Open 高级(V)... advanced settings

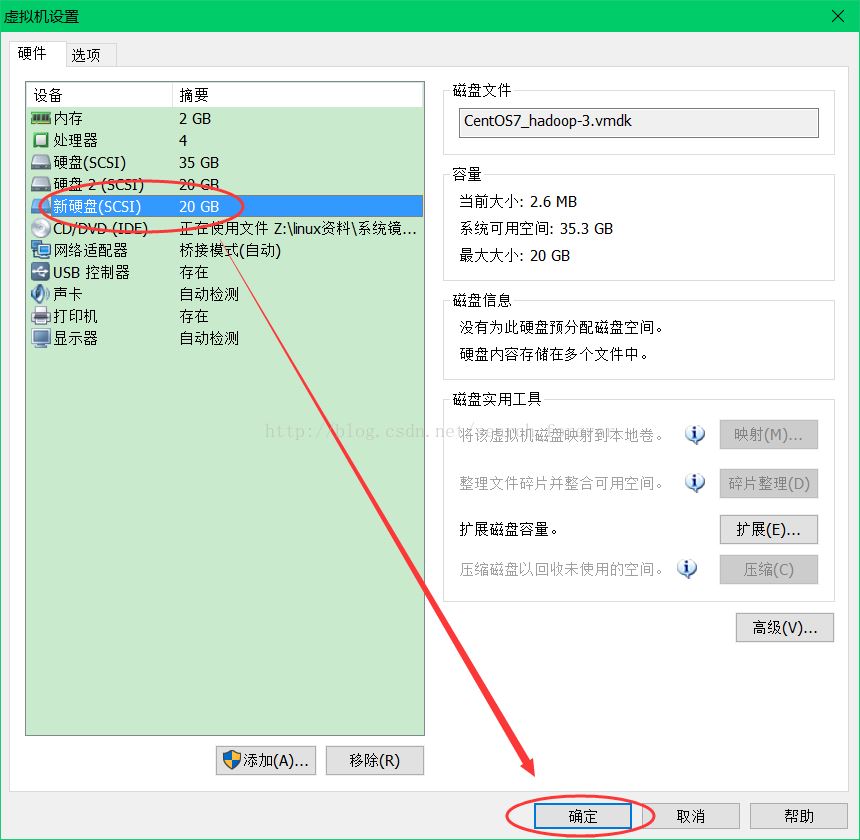(x=784, y=628)
